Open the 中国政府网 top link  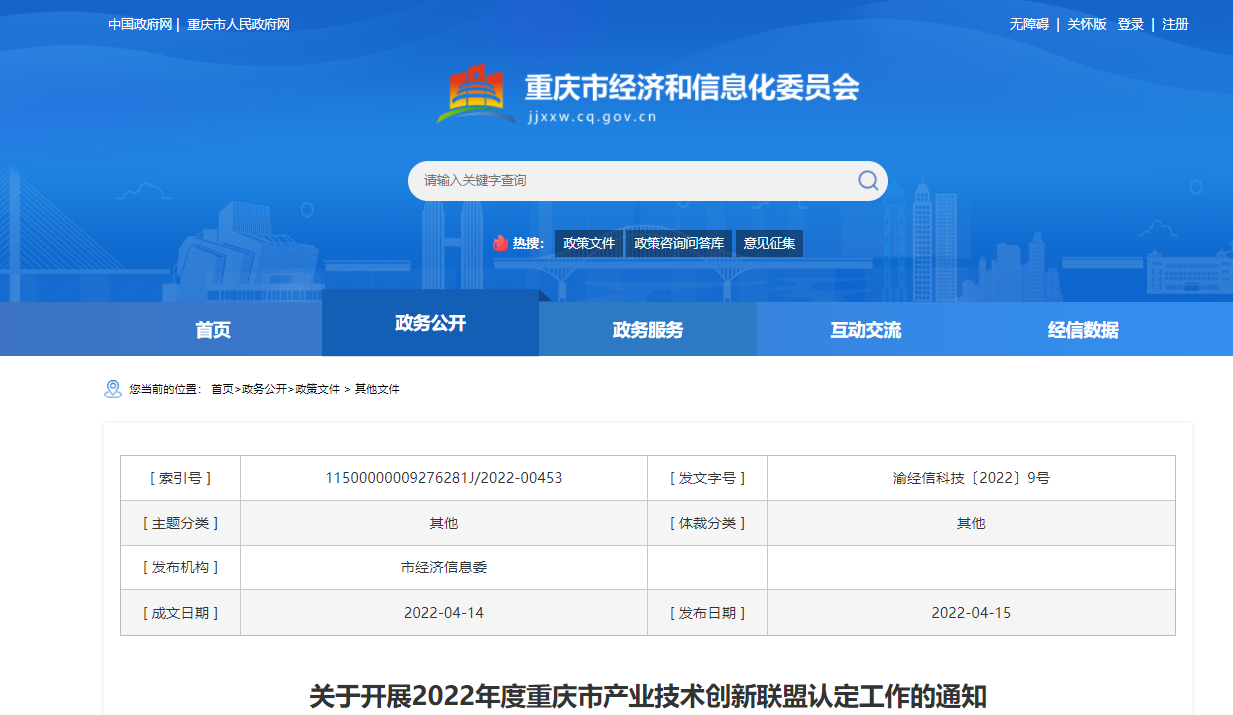click(140, 24)
